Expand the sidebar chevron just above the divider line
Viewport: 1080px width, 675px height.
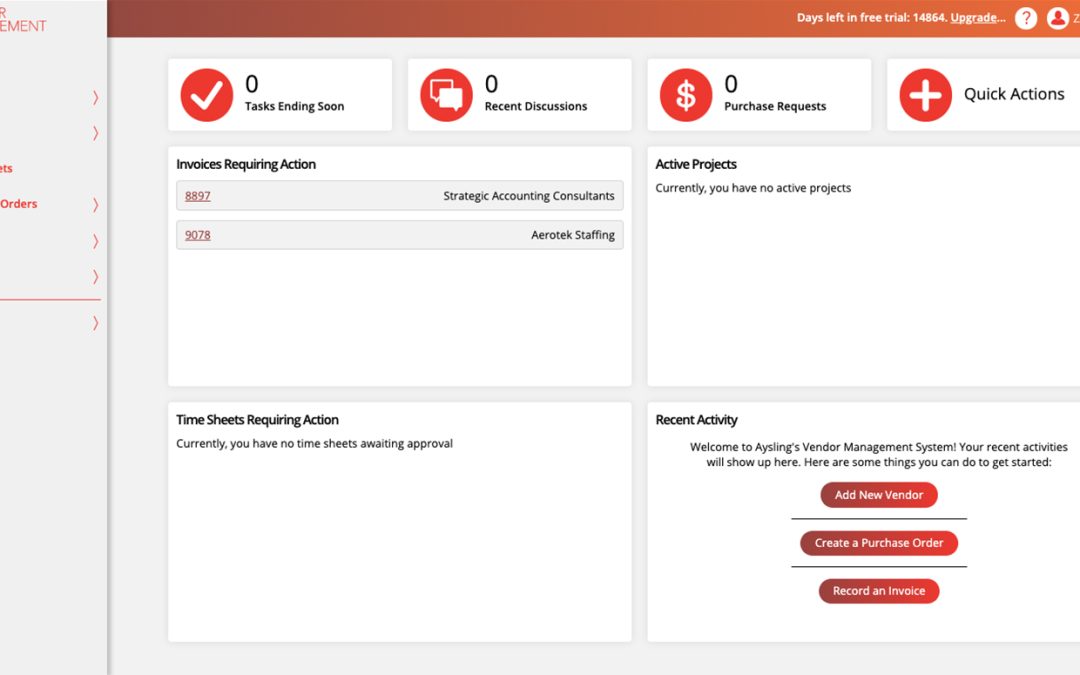[x=96, y=277]
